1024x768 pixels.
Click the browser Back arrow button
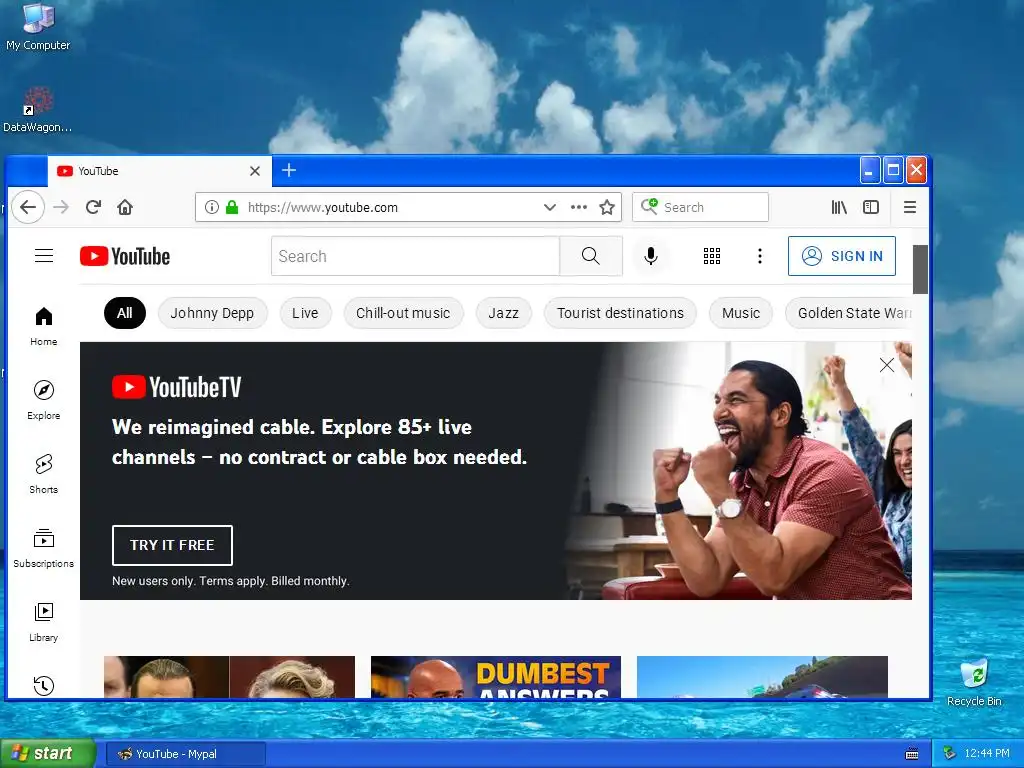tap(27, 207)
